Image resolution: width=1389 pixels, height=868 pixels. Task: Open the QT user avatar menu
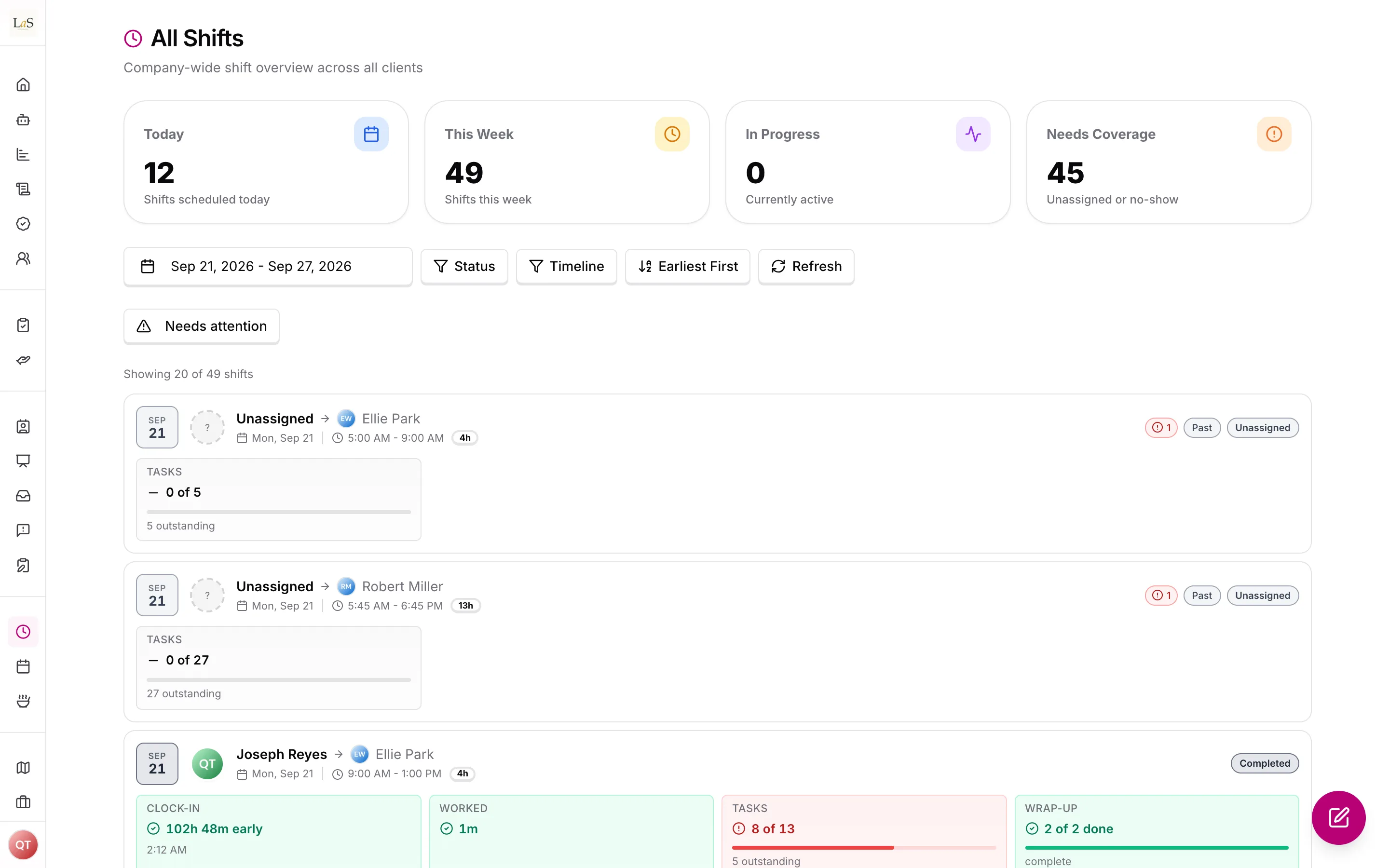23,845
